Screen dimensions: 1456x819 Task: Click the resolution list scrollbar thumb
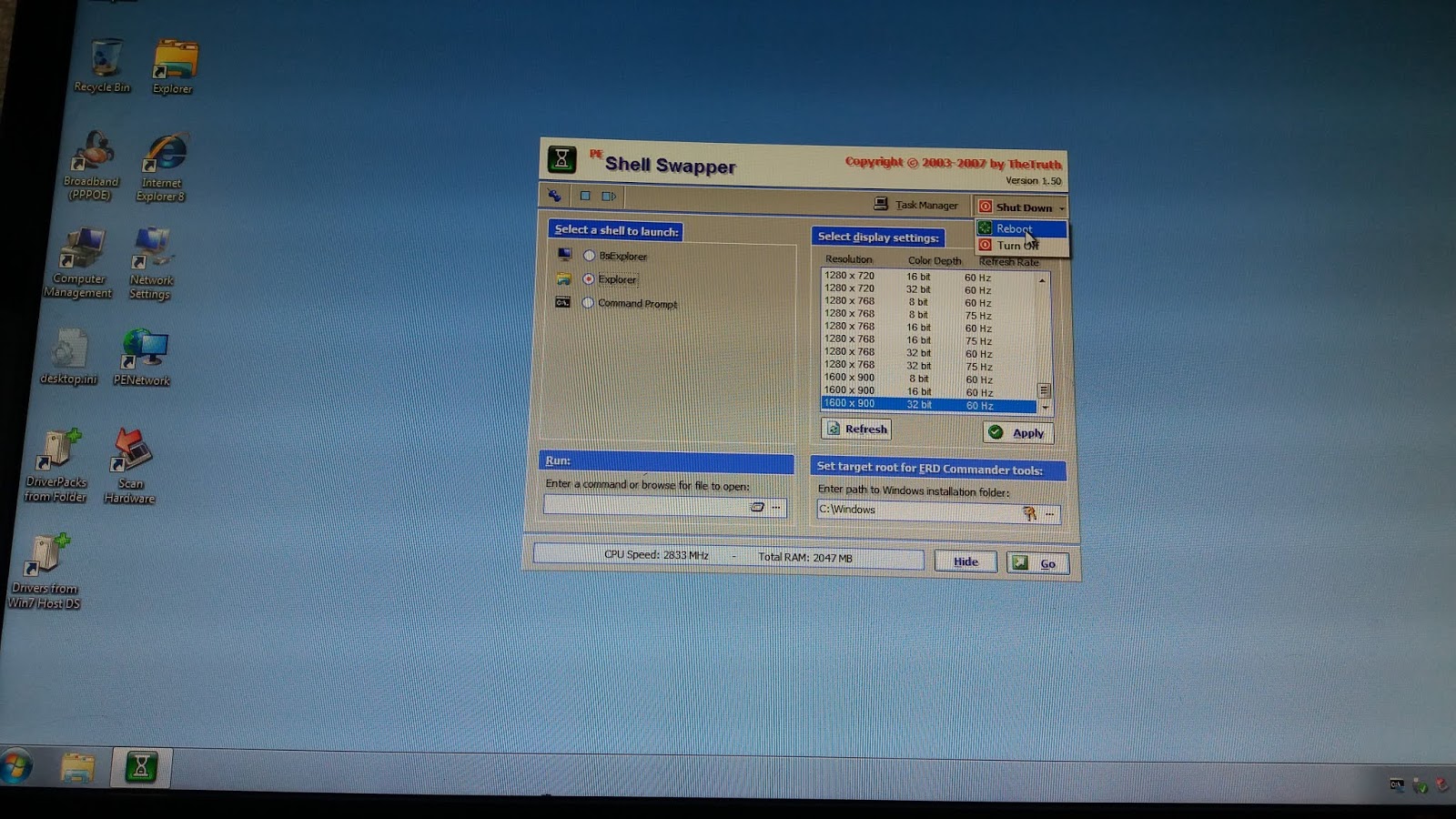[1045, 390]
